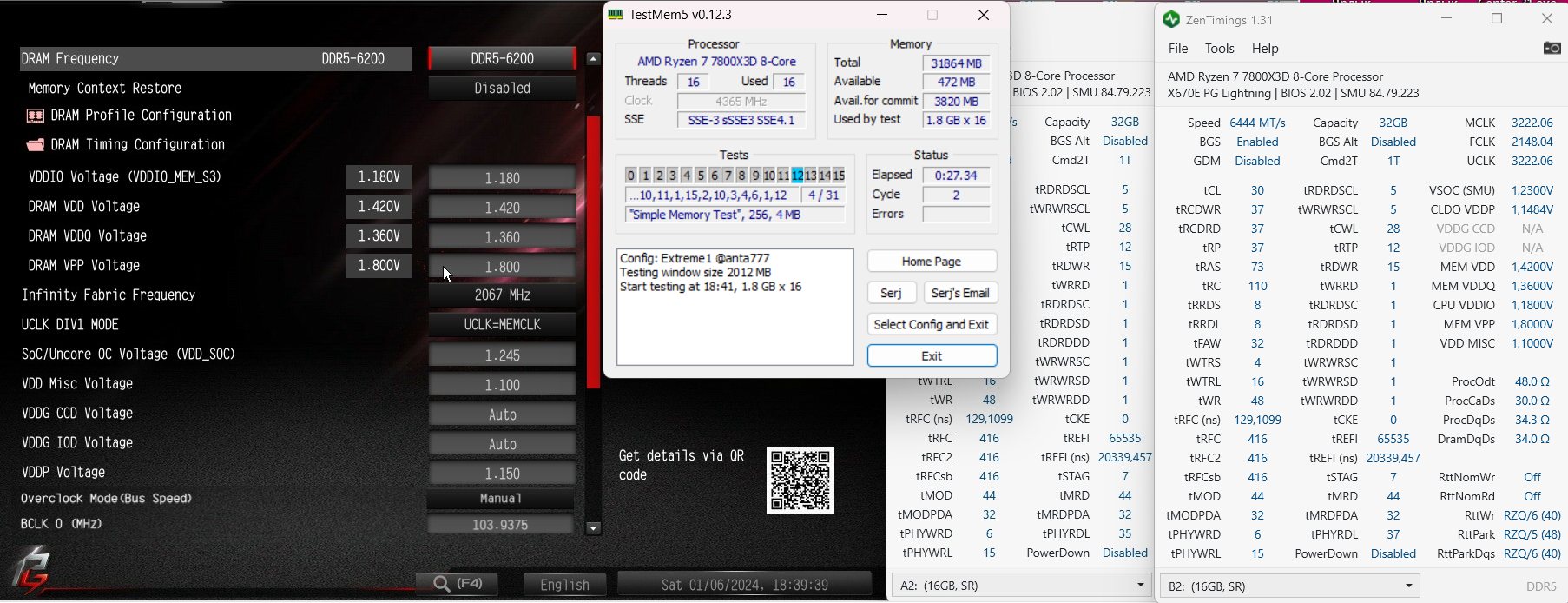1568x603 pixels.
Task: Click the red BIOS scrollbar thumb
Action: (594, 252)
